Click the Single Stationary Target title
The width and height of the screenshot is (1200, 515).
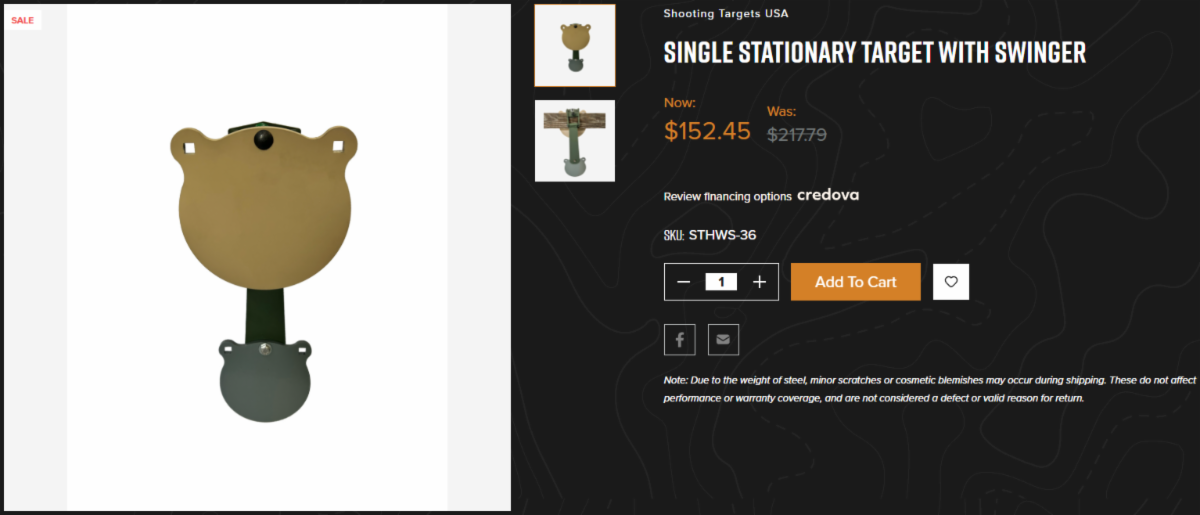click(x=874, y=53)
